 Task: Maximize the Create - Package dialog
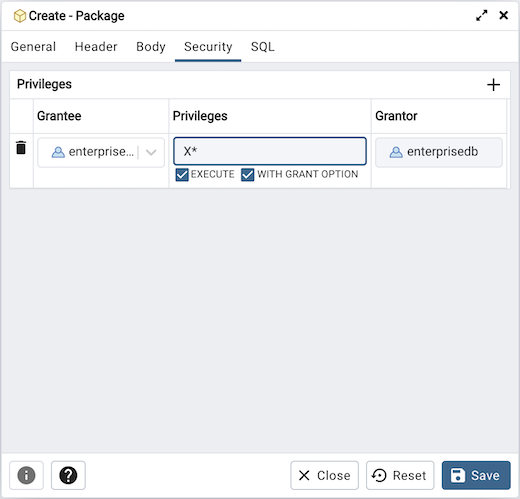click(481, 15)
